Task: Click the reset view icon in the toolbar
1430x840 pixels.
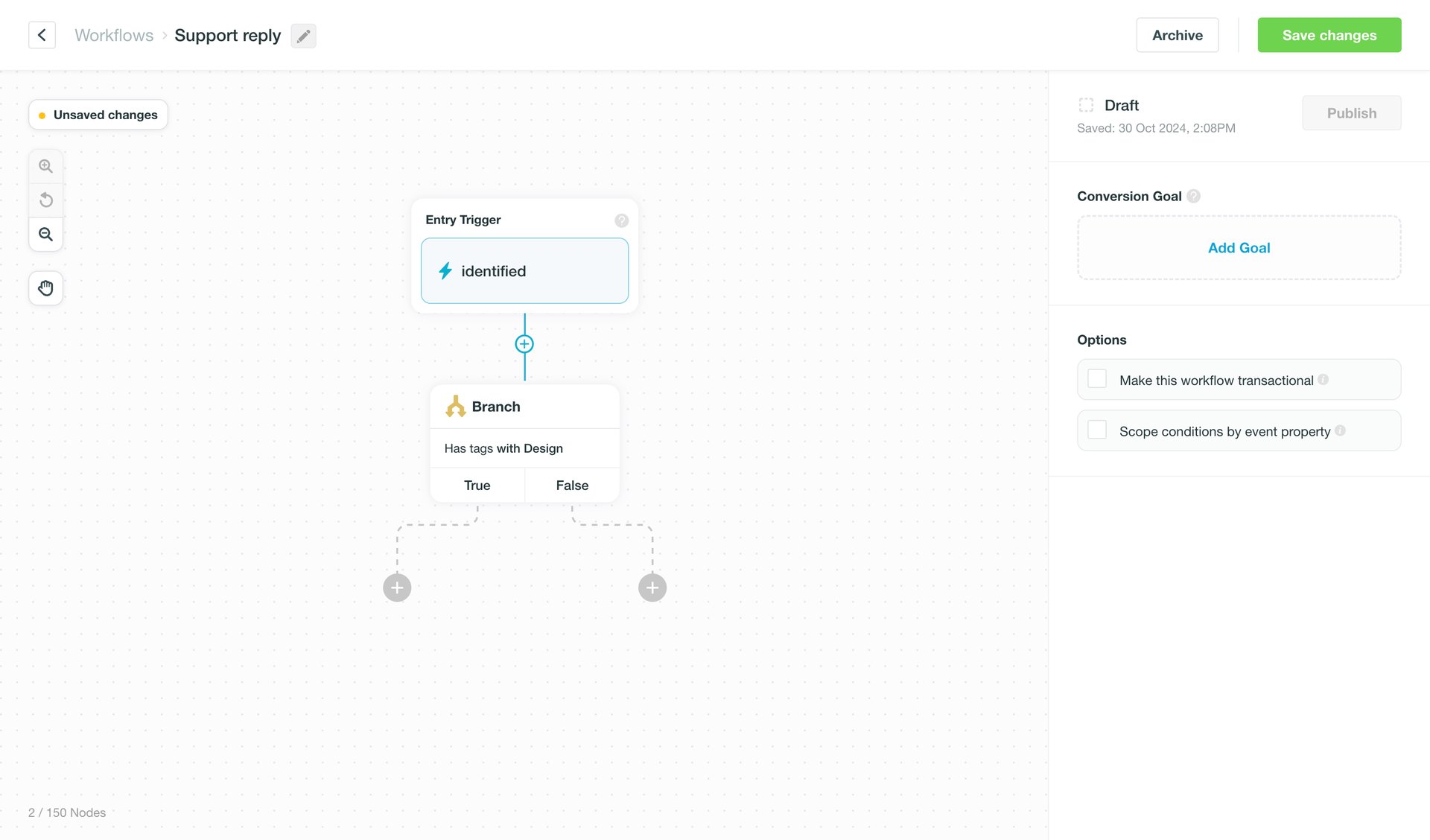Action: point(45,200)
